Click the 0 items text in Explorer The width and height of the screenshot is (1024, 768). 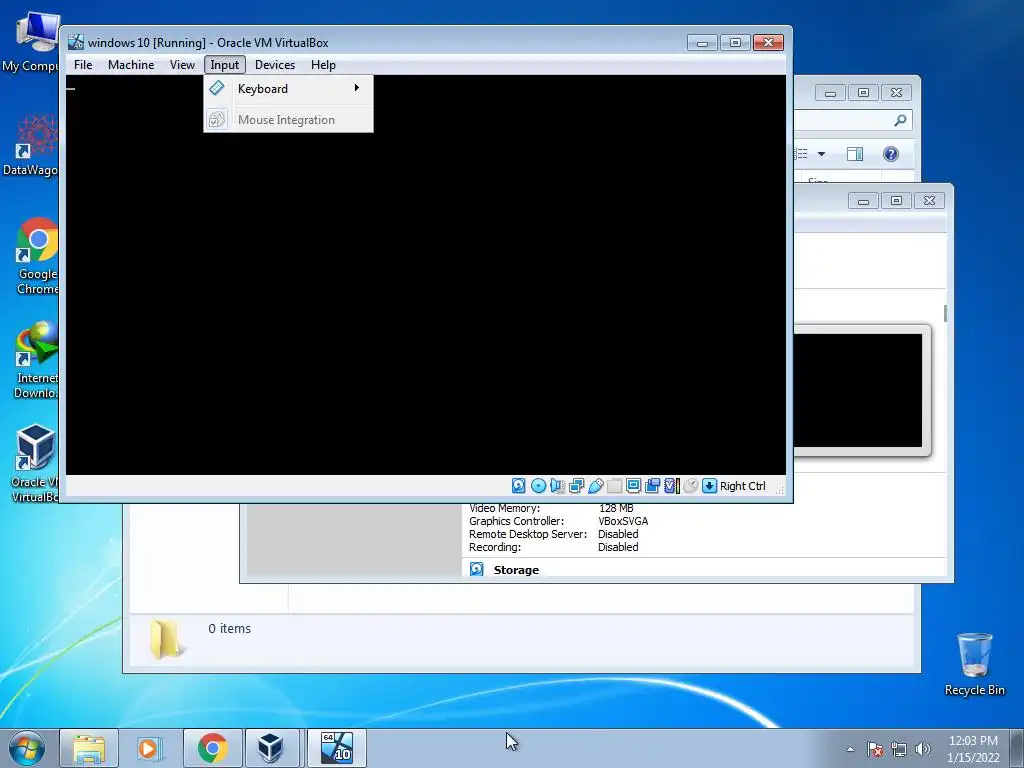229,628
